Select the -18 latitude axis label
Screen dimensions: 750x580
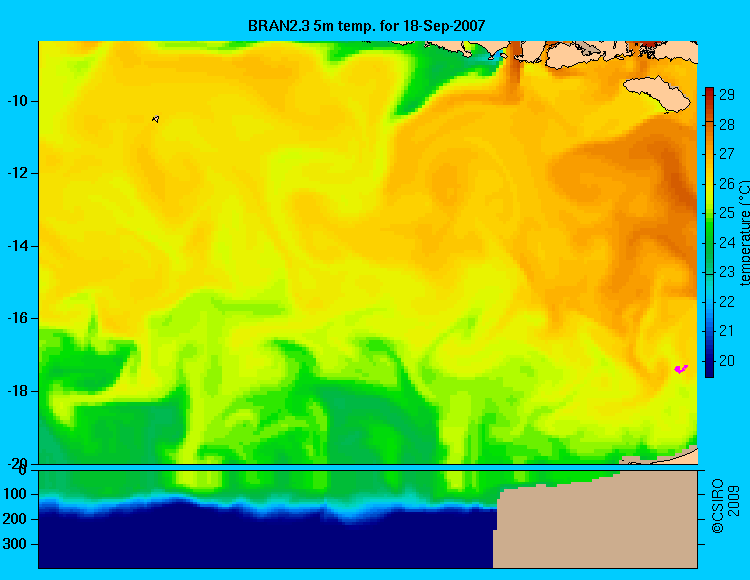(17, 391)
